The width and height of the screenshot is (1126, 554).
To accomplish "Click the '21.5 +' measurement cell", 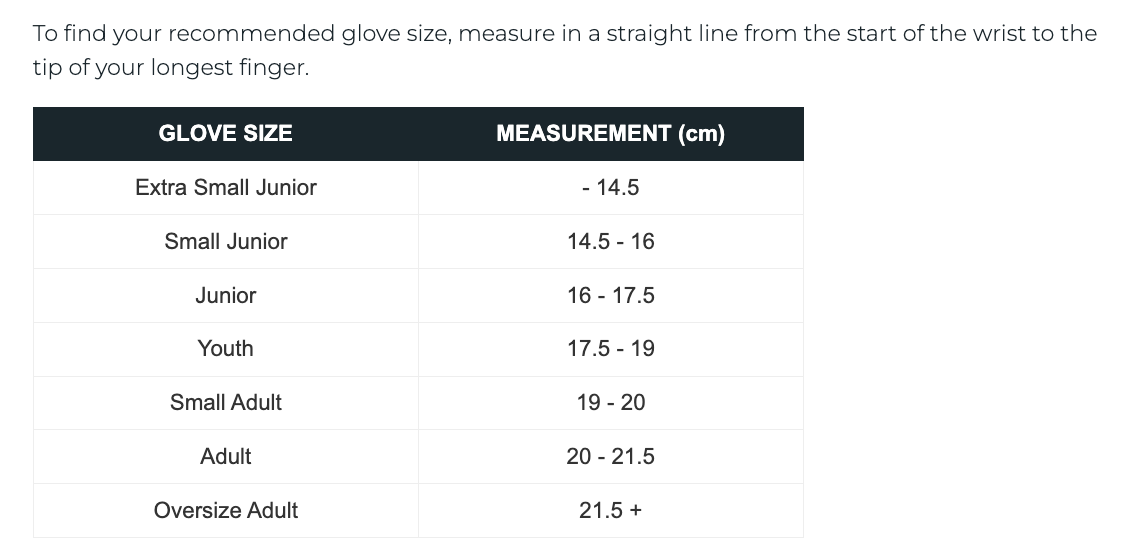I will coord(610,511).
